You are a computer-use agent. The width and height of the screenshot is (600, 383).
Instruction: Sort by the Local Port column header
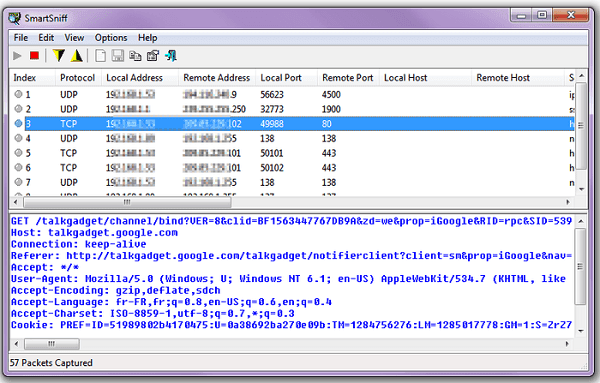coord(287,78)
